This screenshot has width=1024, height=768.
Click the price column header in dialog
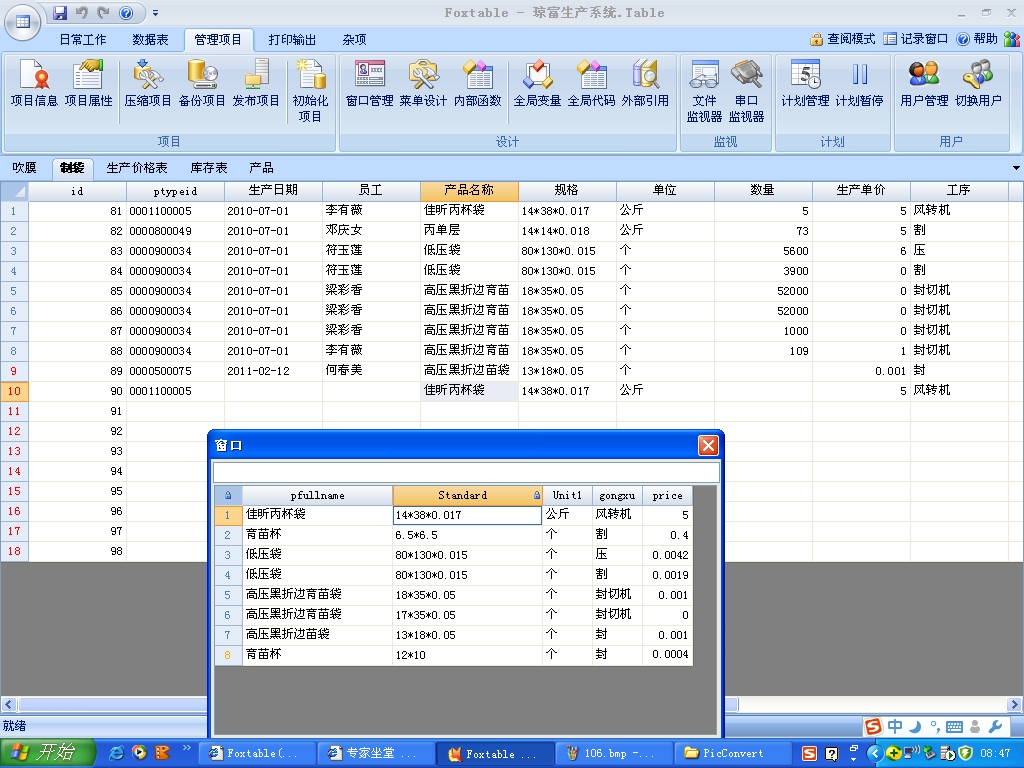click(x=667, y=496)
